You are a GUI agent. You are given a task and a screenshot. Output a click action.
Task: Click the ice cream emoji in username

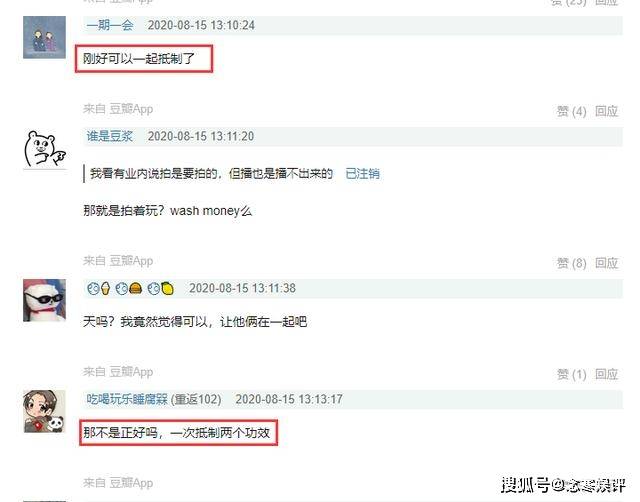click(x=105, y=288)
